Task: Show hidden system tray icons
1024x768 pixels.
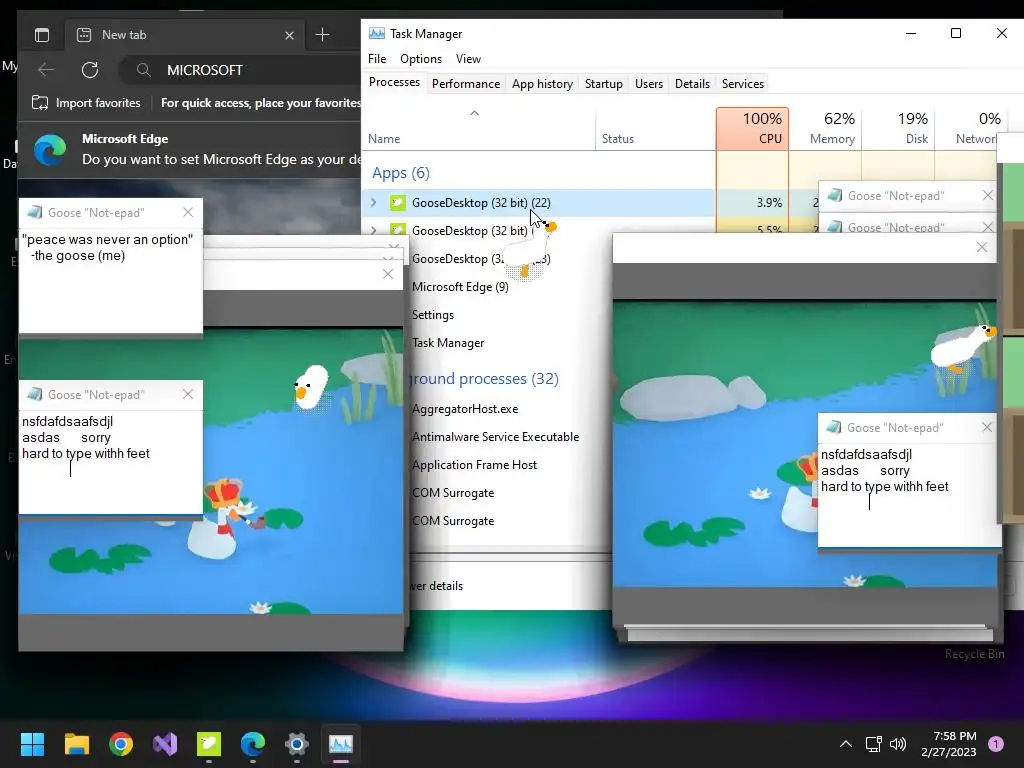Action: click(846, 744)
